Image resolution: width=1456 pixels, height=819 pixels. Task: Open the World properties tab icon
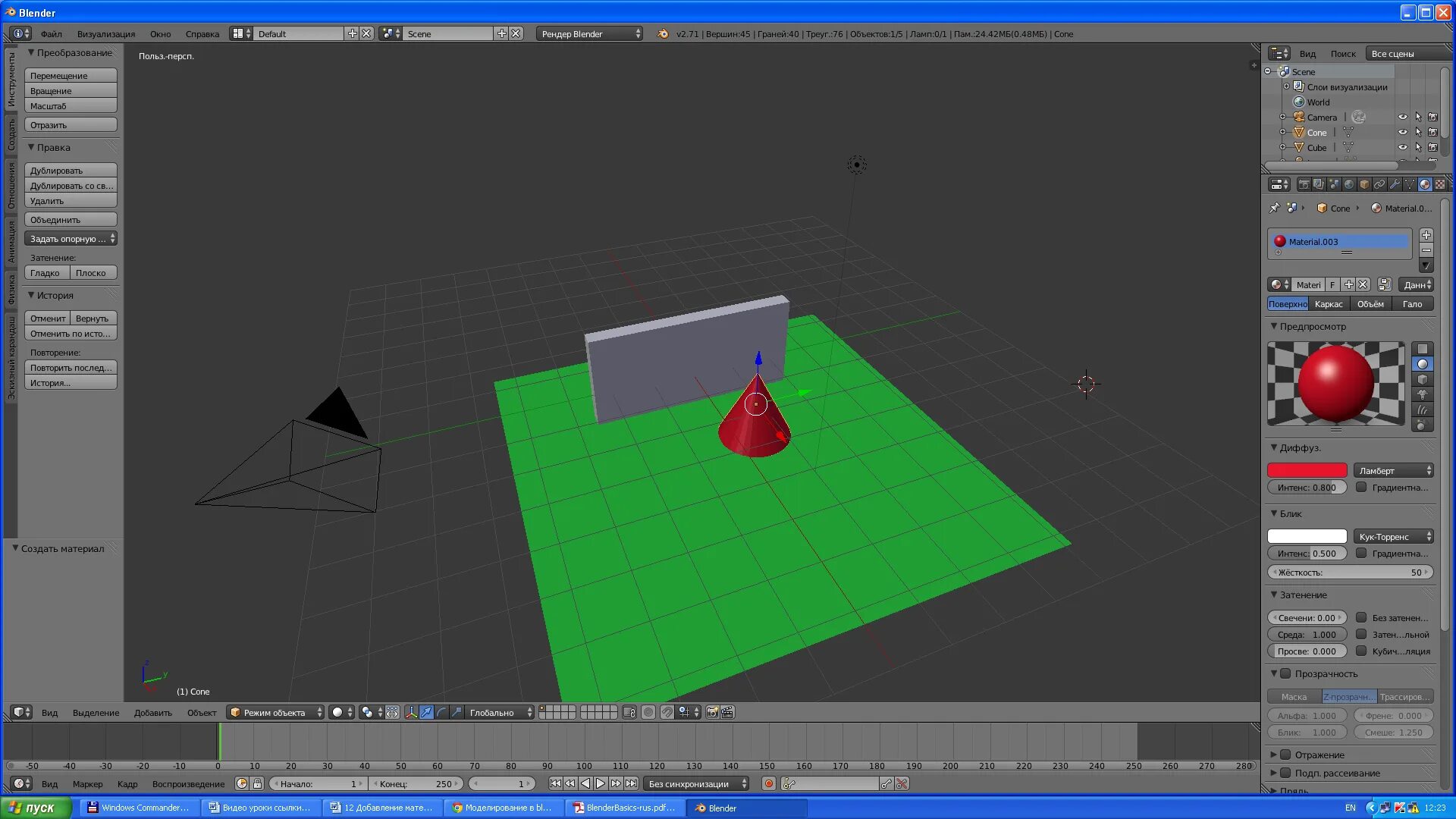[x=1349, y=184]
